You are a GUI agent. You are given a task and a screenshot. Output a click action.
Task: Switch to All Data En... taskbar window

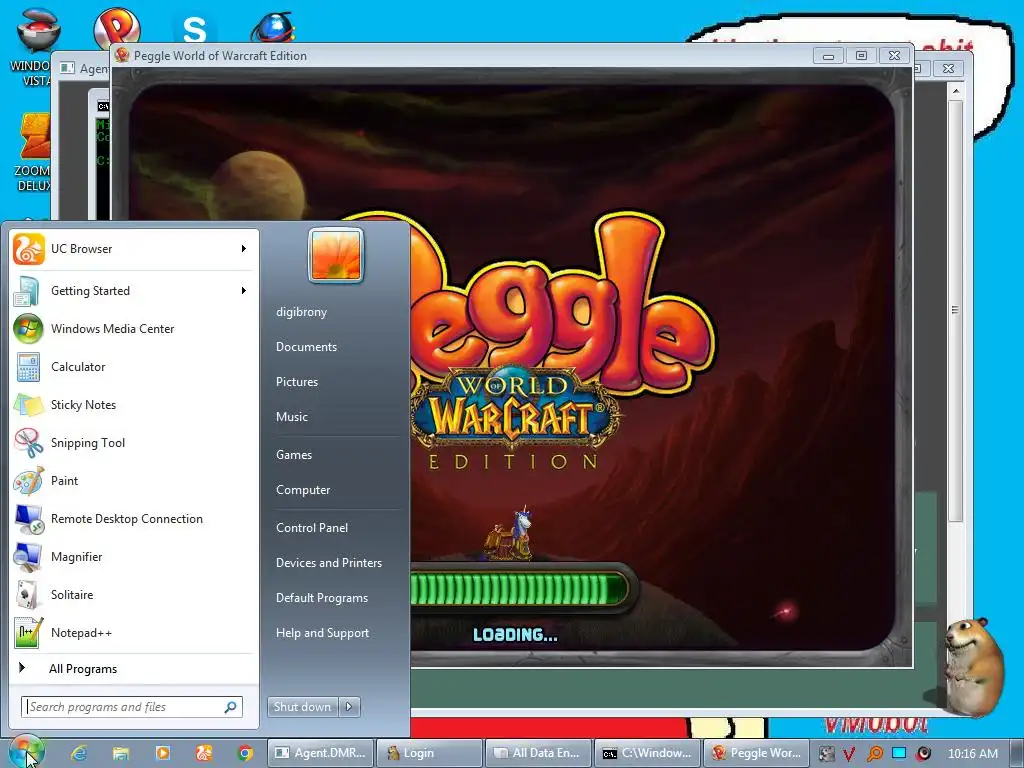(x=538, y=753)
